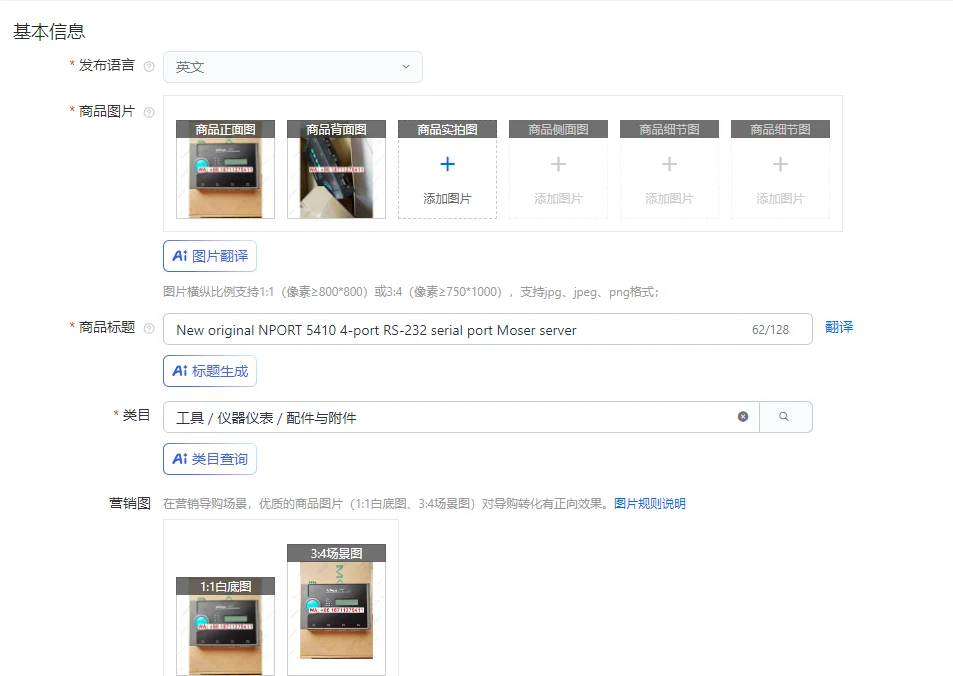Add image in 商品侧面图 slot
This screenshot has height=676, width=953.
[558, 170]
